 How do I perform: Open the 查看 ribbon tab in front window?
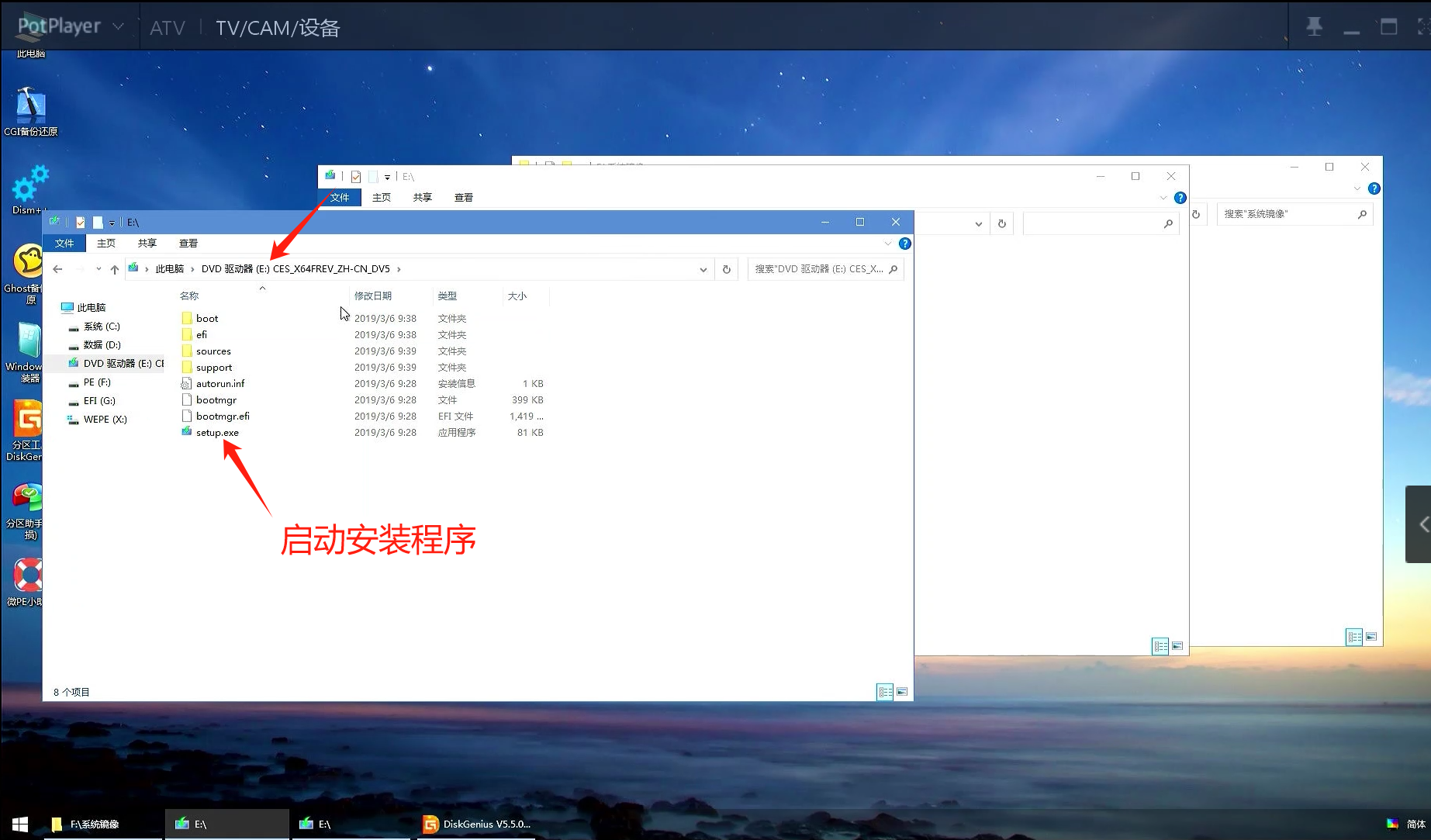tap(188, 244)
